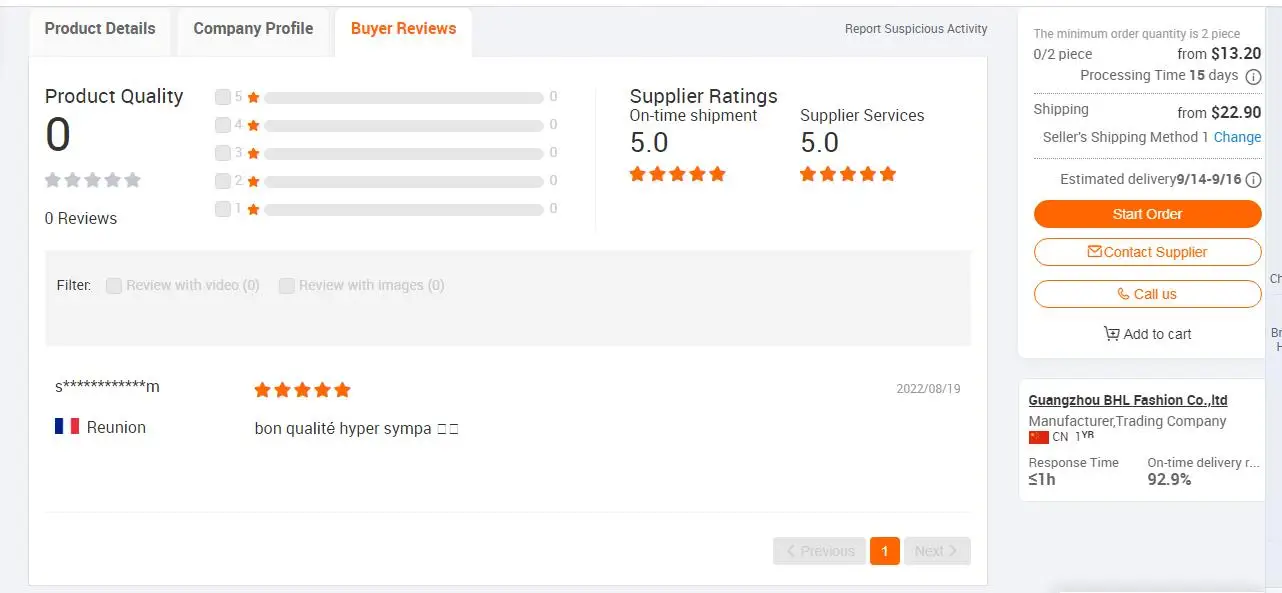Click the Response Time ≤1h value

pyautogui.click(x=1042, y=480)
